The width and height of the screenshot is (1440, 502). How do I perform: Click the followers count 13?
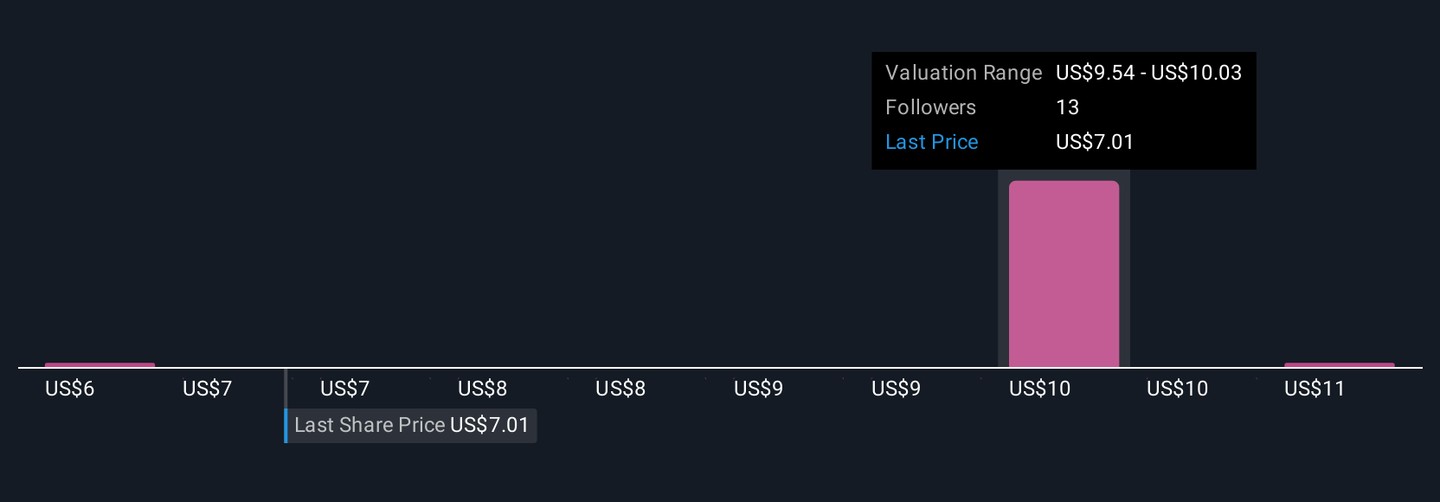1067,108
